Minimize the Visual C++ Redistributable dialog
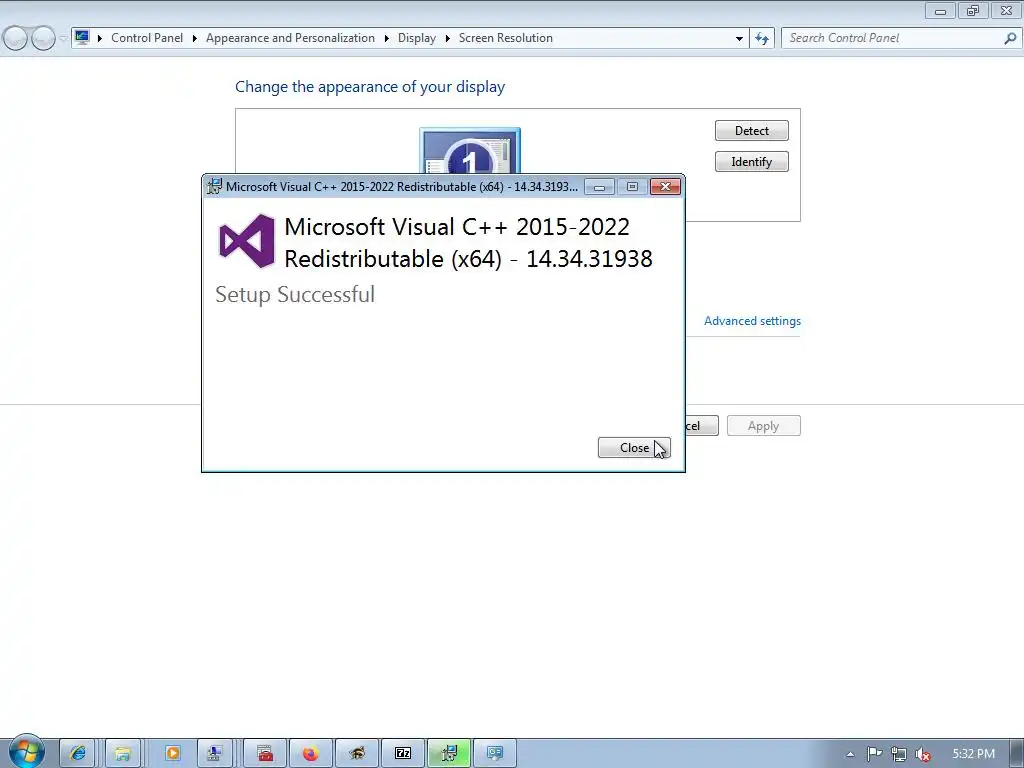Screen dimensions: 1024x768 [599, 187]
